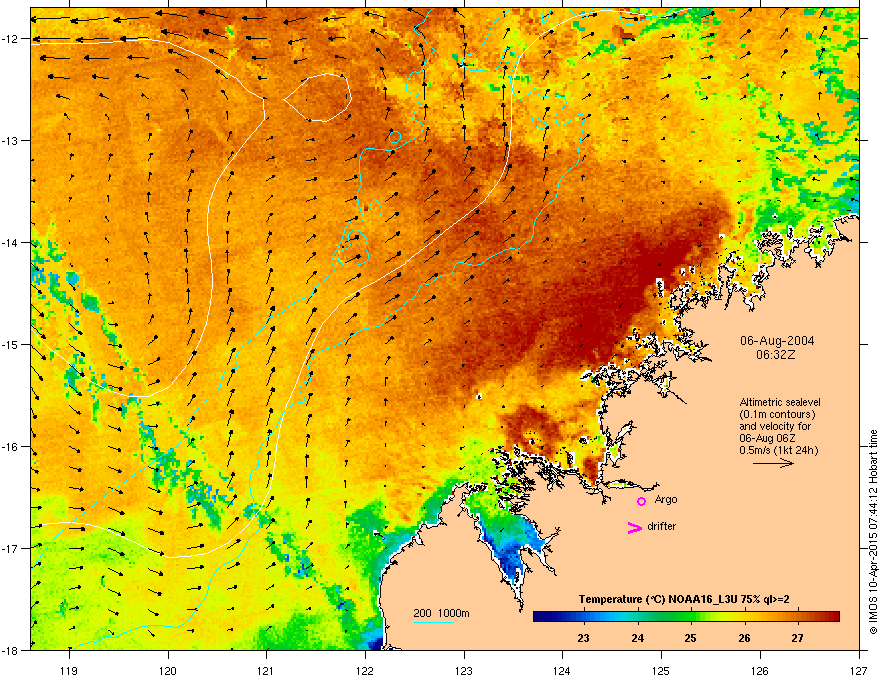The width and height of the screenshot is (880, 680).
Task: Click latitude axis label '-13'
Action: point(11,140)
